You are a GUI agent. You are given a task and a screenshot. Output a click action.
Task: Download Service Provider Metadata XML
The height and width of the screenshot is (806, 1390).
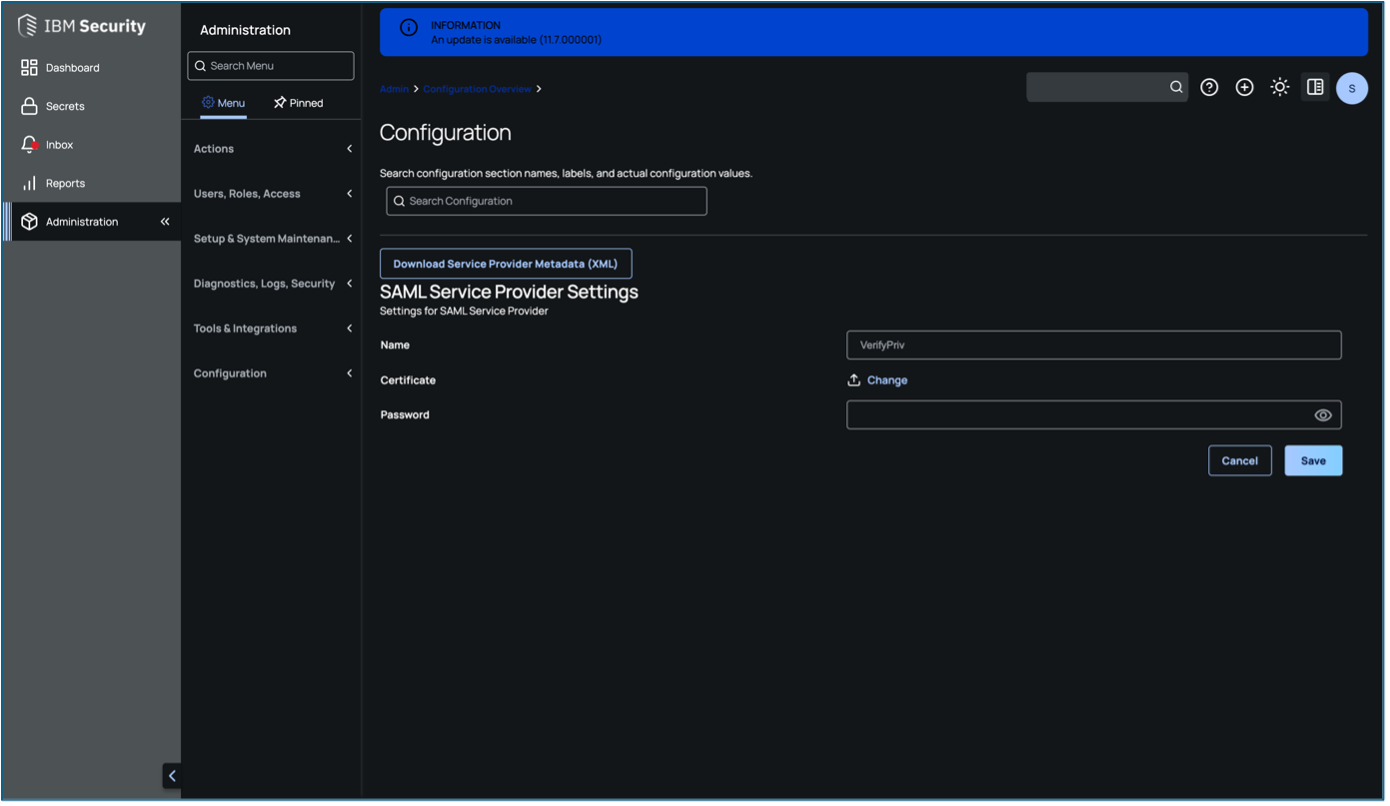point(505,263)
